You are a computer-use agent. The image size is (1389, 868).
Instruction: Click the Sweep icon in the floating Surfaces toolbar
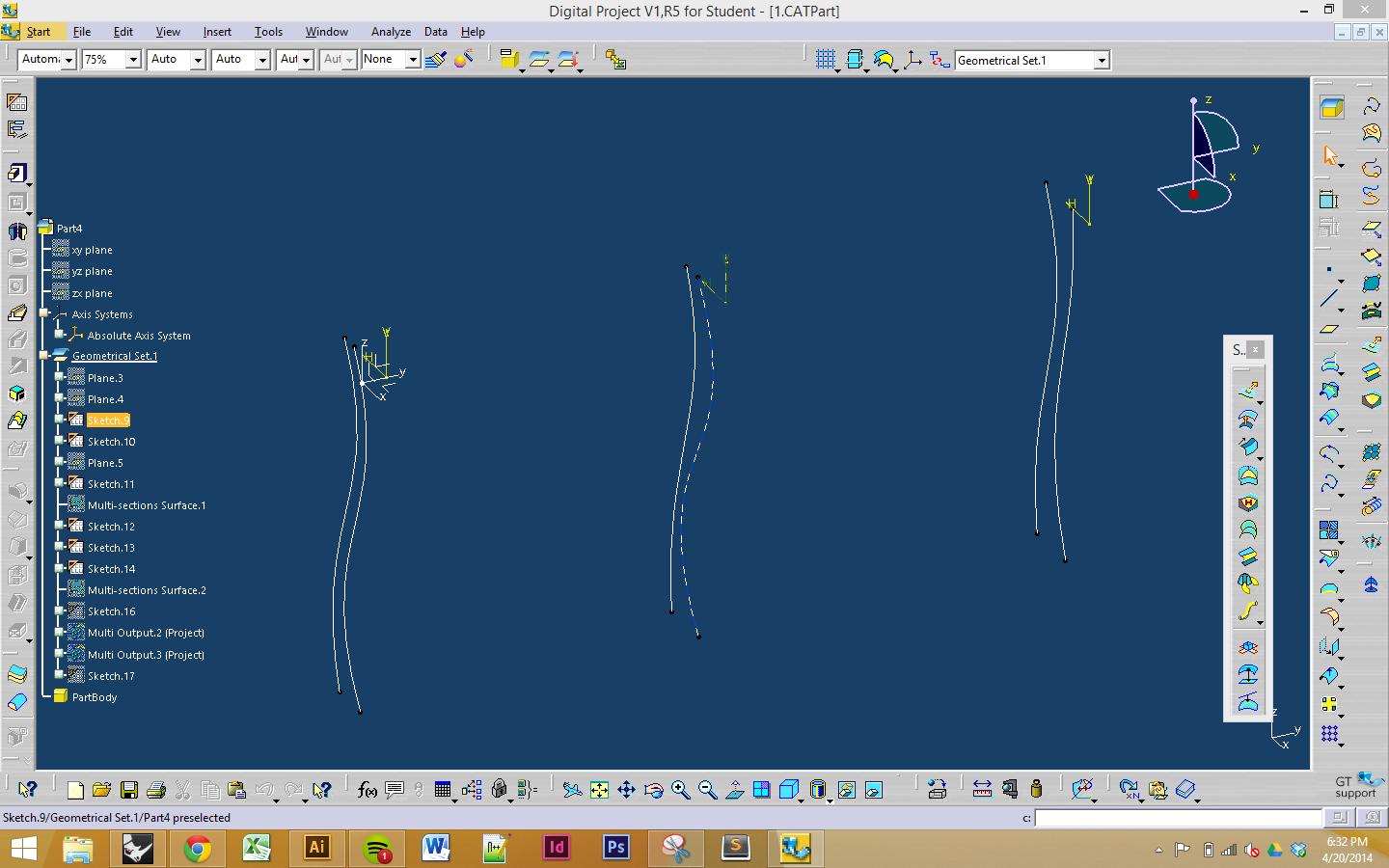coord(1248,447)
